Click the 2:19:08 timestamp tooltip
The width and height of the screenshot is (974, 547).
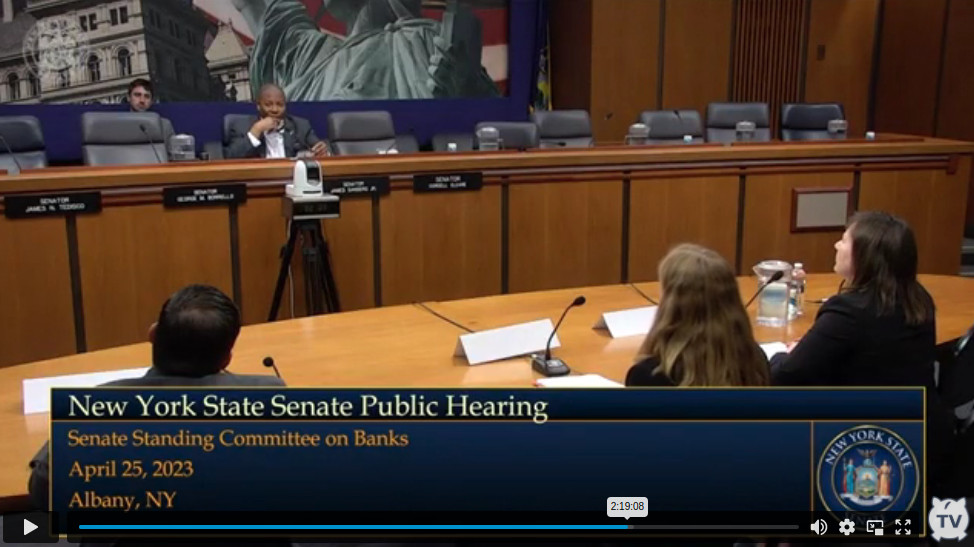627,507
